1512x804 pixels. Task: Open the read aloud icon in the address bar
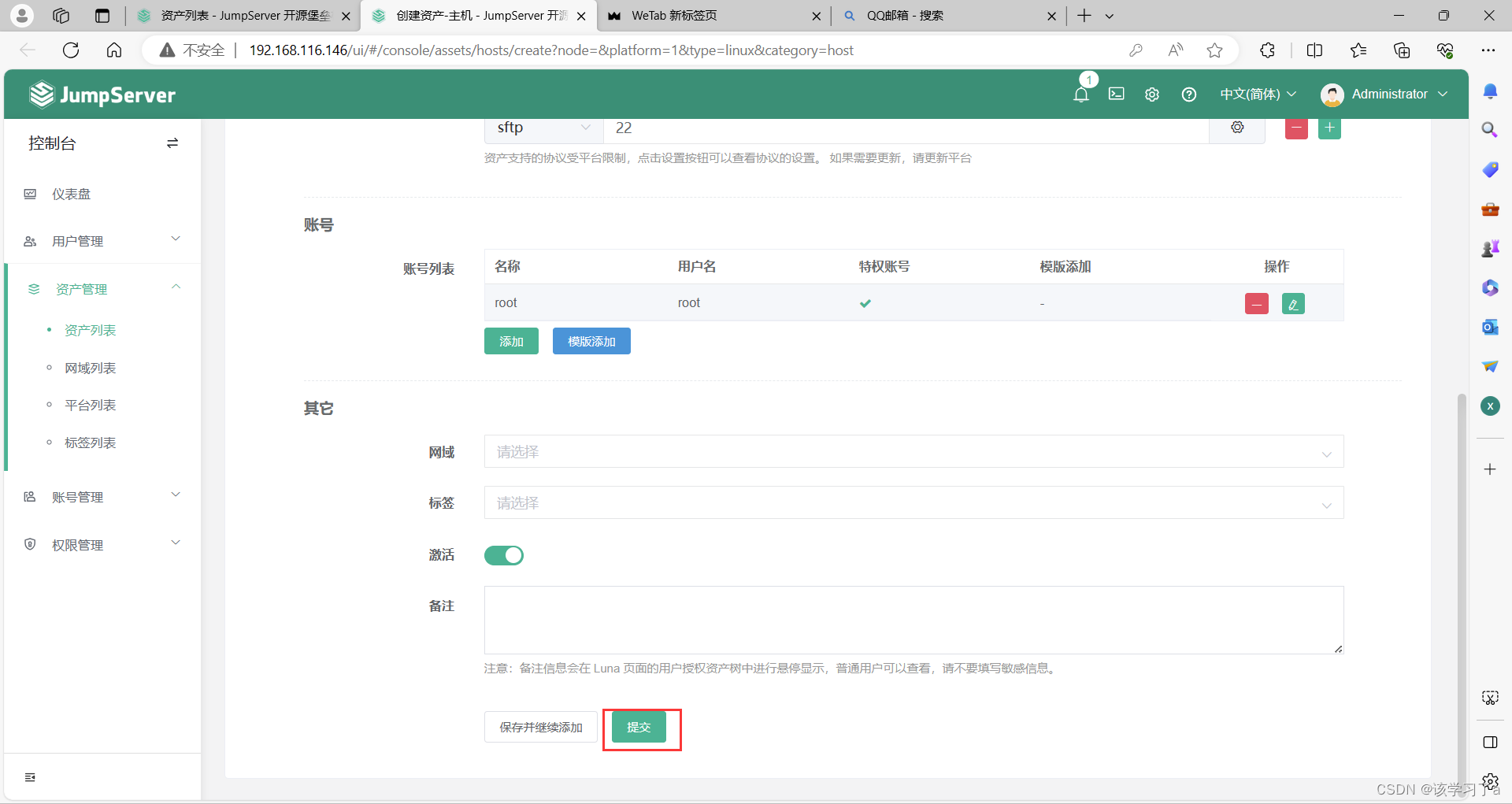click(1176, 50)
